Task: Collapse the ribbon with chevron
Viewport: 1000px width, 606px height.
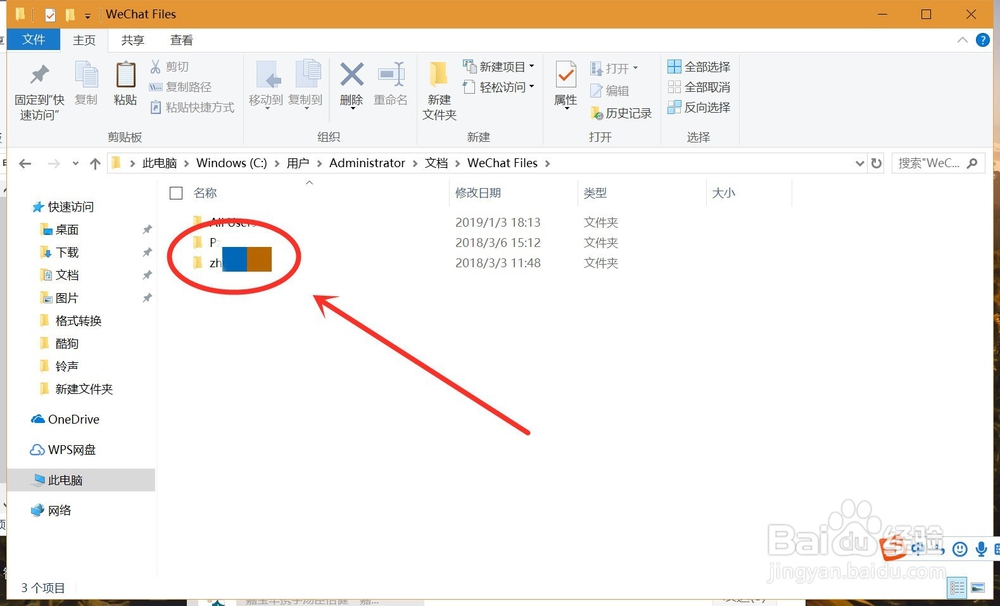Action: click(x=962, y=40)
